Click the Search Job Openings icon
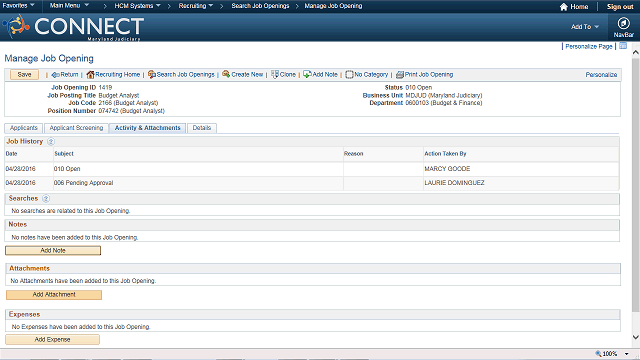 [151, 74]
